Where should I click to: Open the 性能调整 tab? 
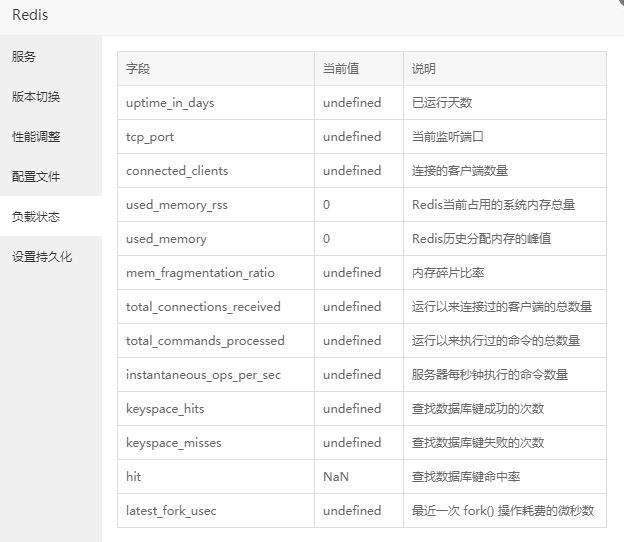(x=51, y=136)
